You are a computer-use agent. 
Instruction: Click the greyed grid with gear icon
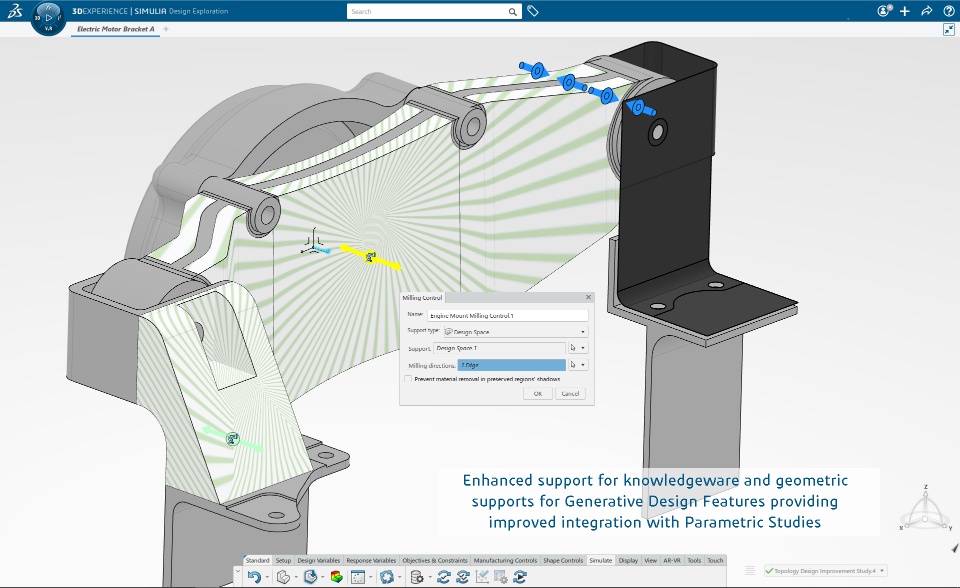click(x=501, y=577)
